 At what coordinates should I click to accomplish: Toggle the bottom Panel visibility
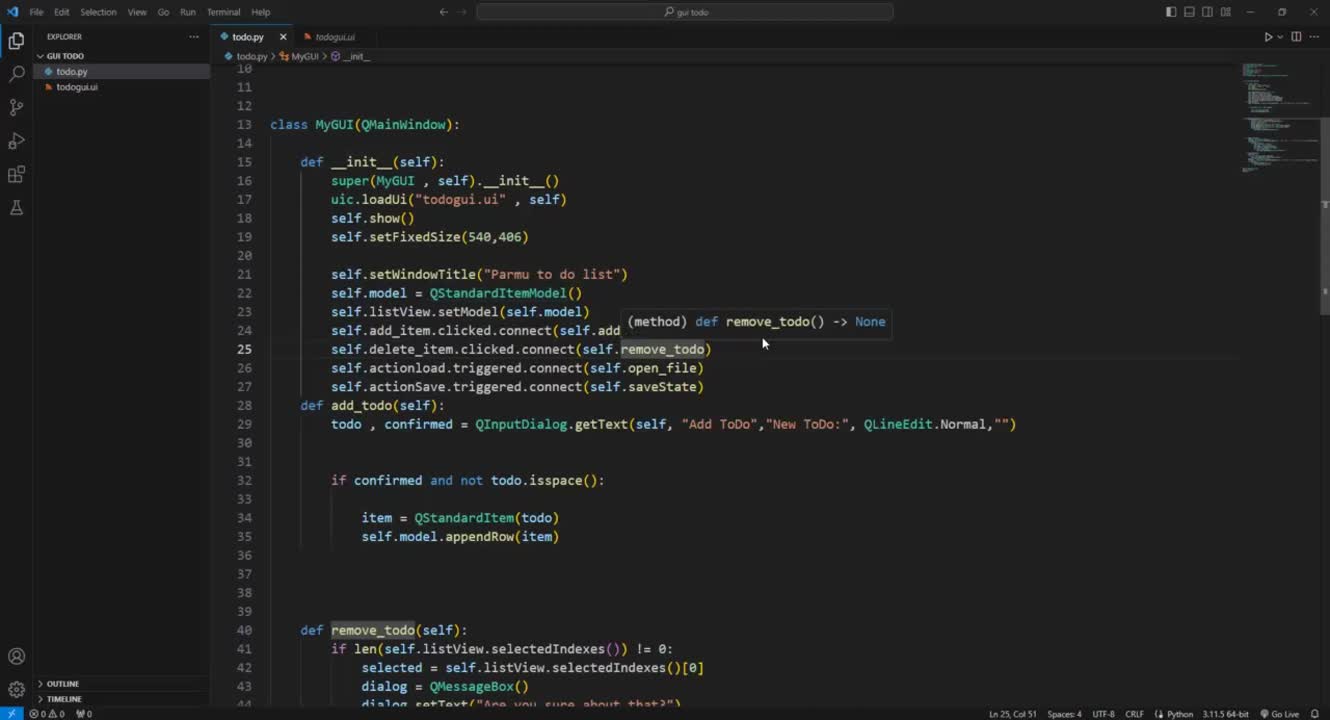click(x=1190, y=12)
